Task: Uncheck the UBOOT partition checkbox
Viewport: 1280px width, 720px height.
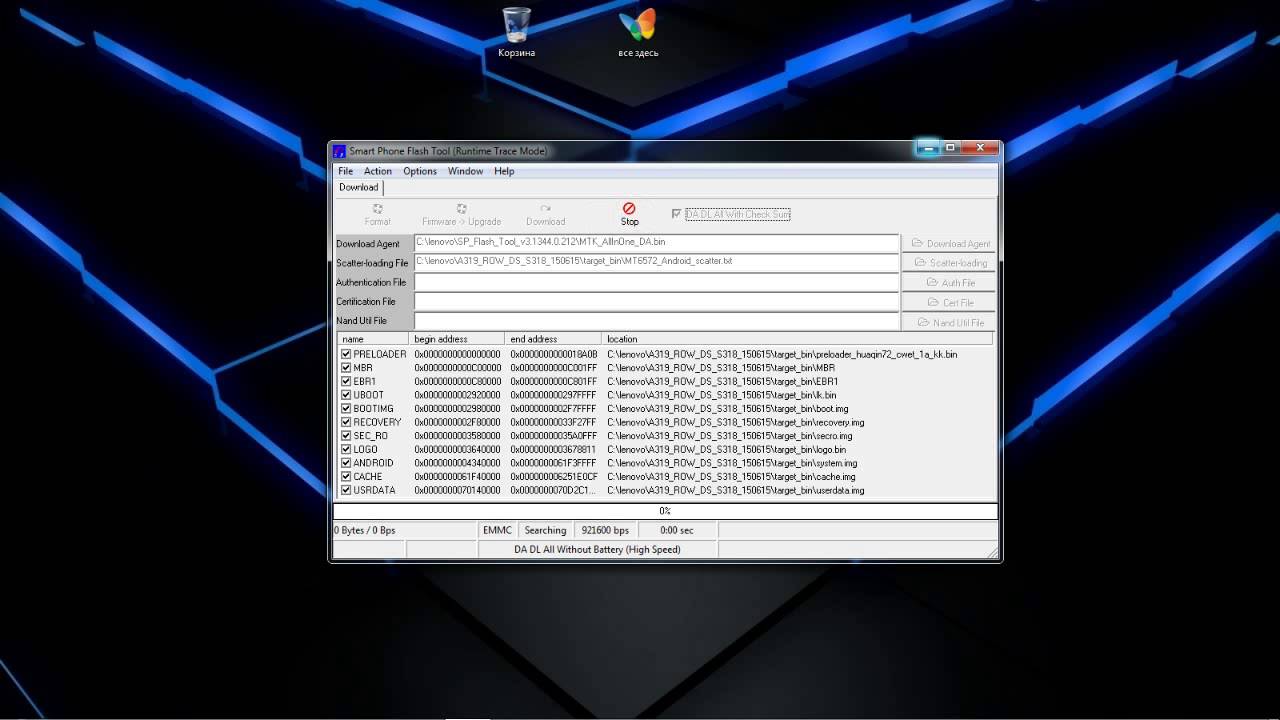Action: 346,395
